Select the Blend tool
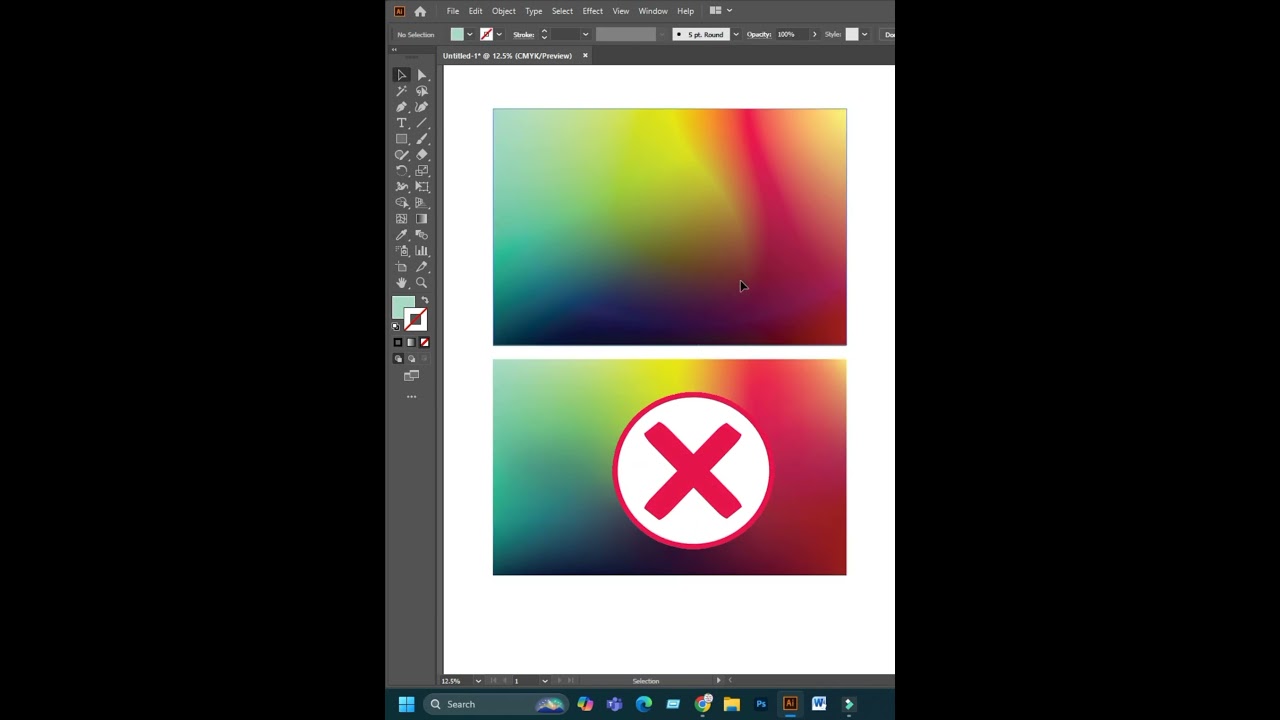Viewport: 1280px width, 720px height. (422, 235)
